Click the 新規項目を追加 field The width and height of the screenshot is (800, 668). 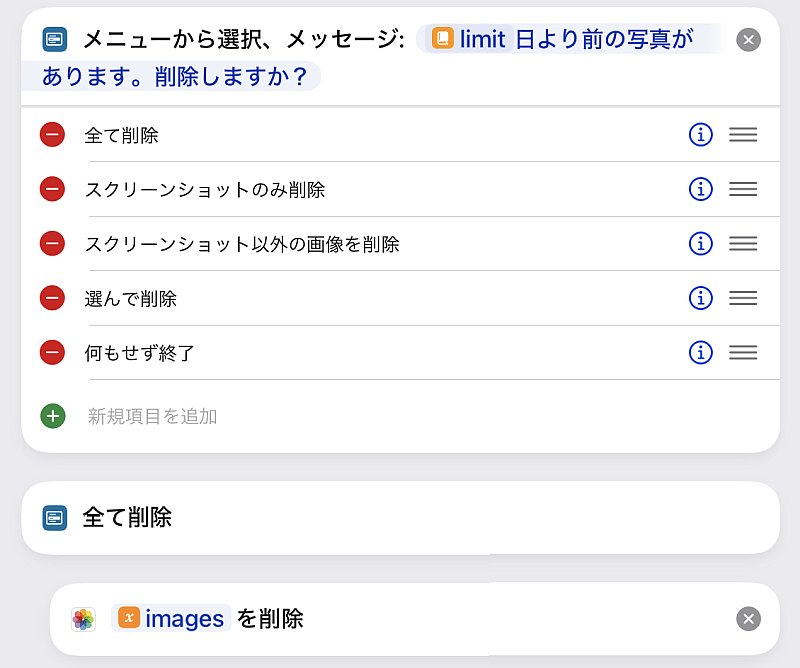[x=152, y=416]
